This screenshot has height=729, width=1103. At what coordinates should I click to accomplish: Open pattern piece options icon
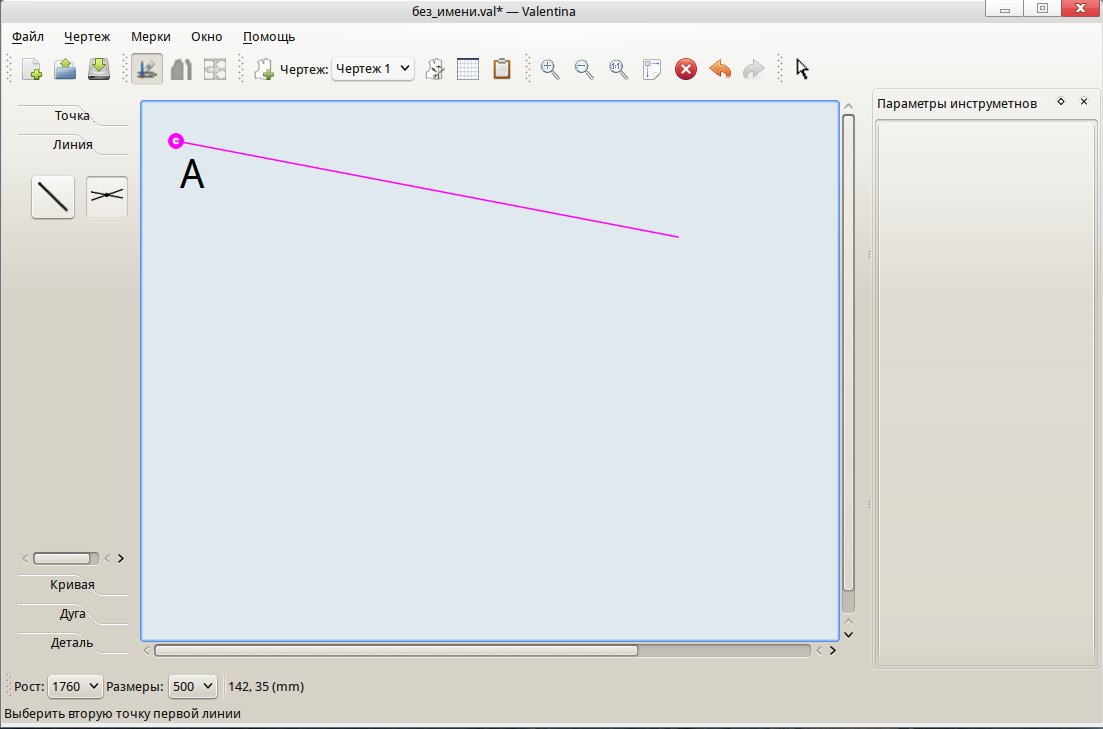[x=435, y=69]
